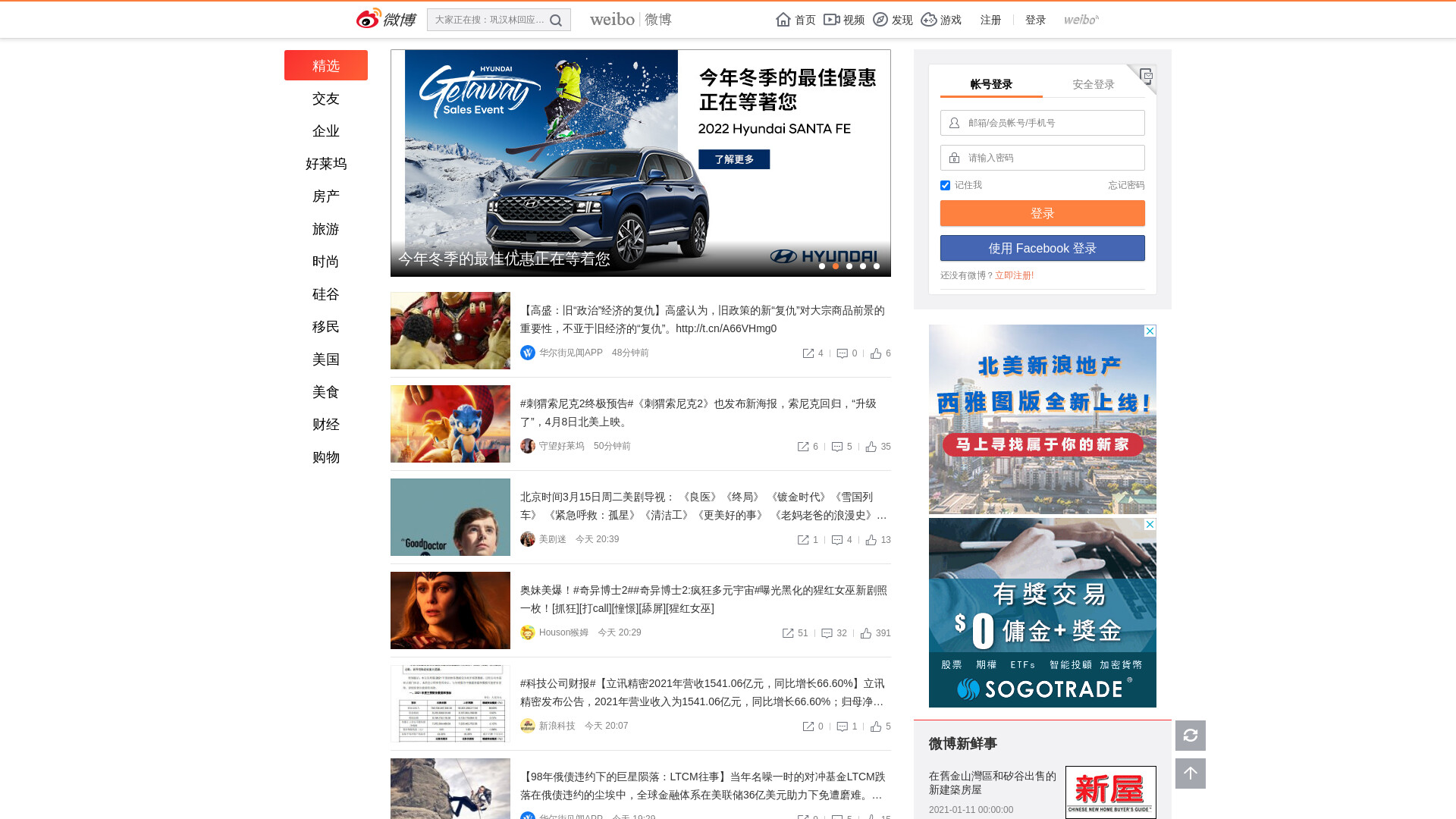Viewport: 1456px width, 819px height.
Task: Click the back-to-top arrow button
Action: pos(1191,773)
